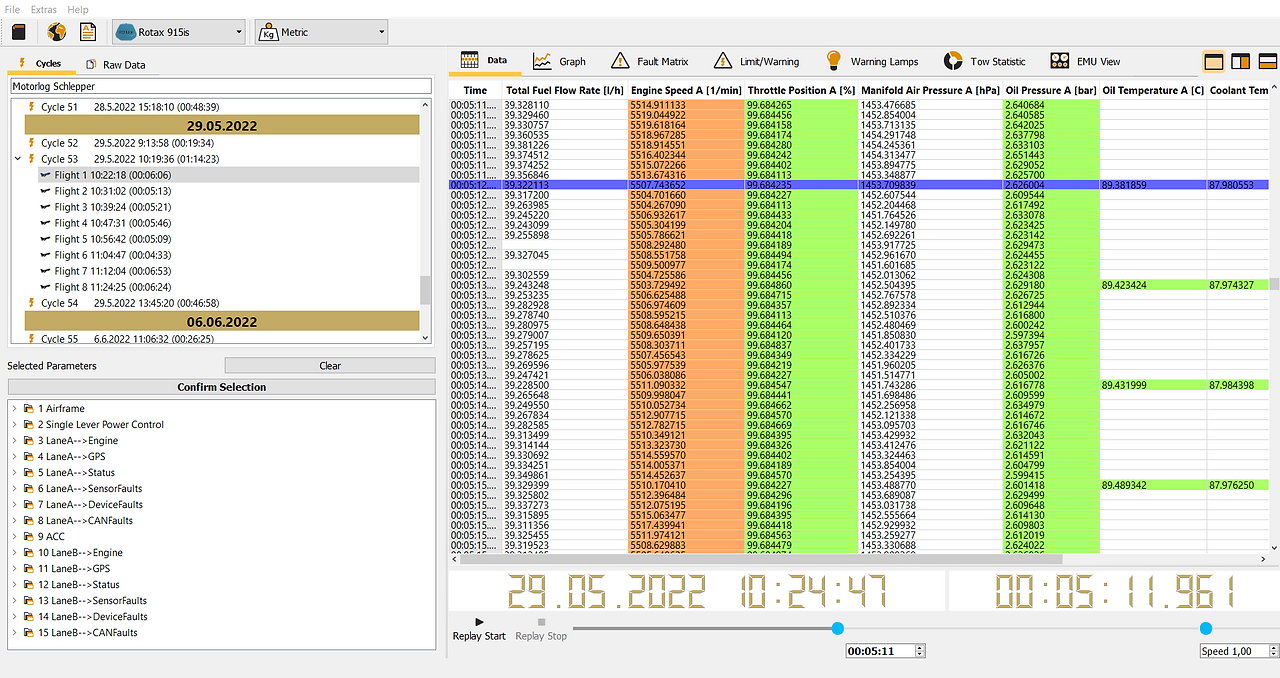Click the plane icon of Flight 3
The image size is (1280, 678).
click(45, 207)
